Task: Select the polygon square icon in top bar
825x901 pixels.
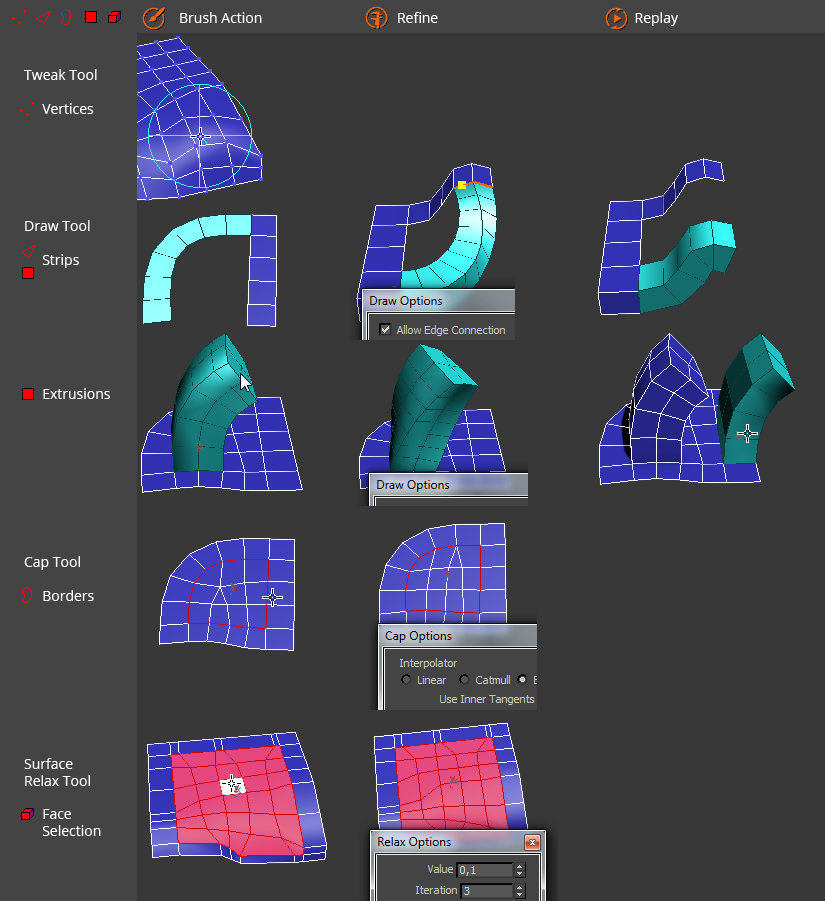Action: [x=91, y=18]
